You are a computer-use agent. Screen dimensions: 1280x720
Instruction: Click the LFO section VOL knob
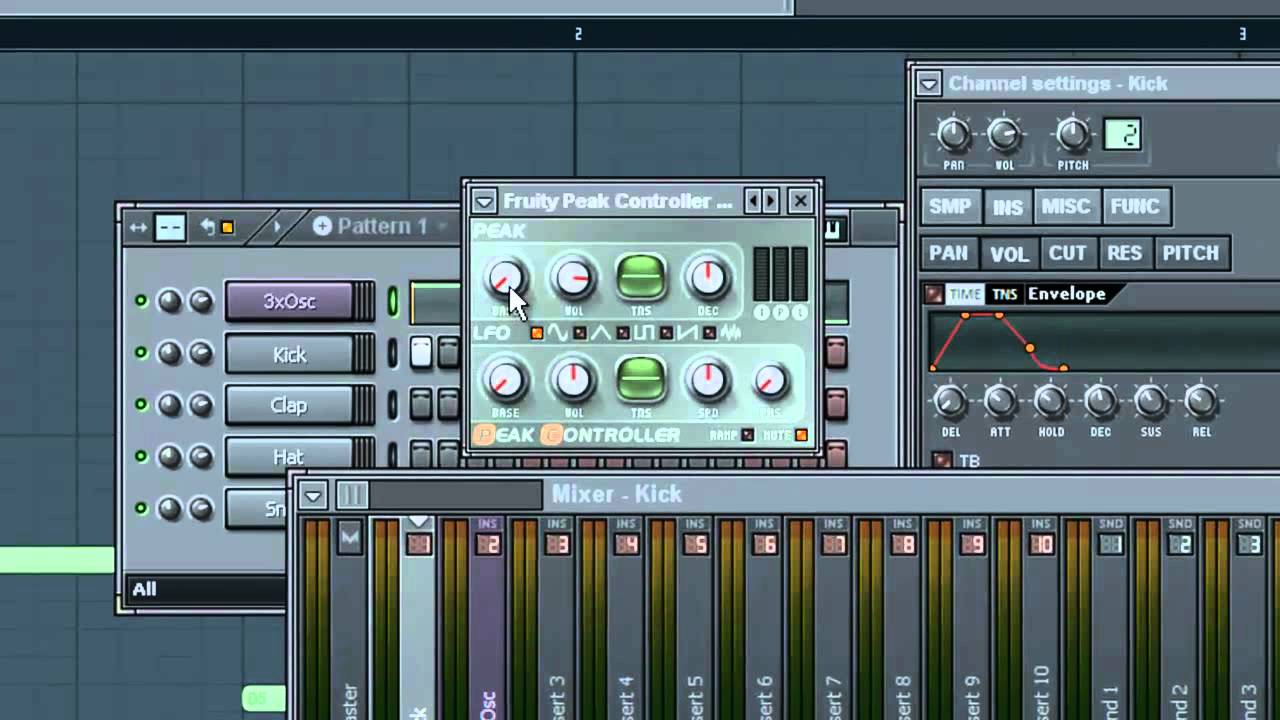coord(573,380)
